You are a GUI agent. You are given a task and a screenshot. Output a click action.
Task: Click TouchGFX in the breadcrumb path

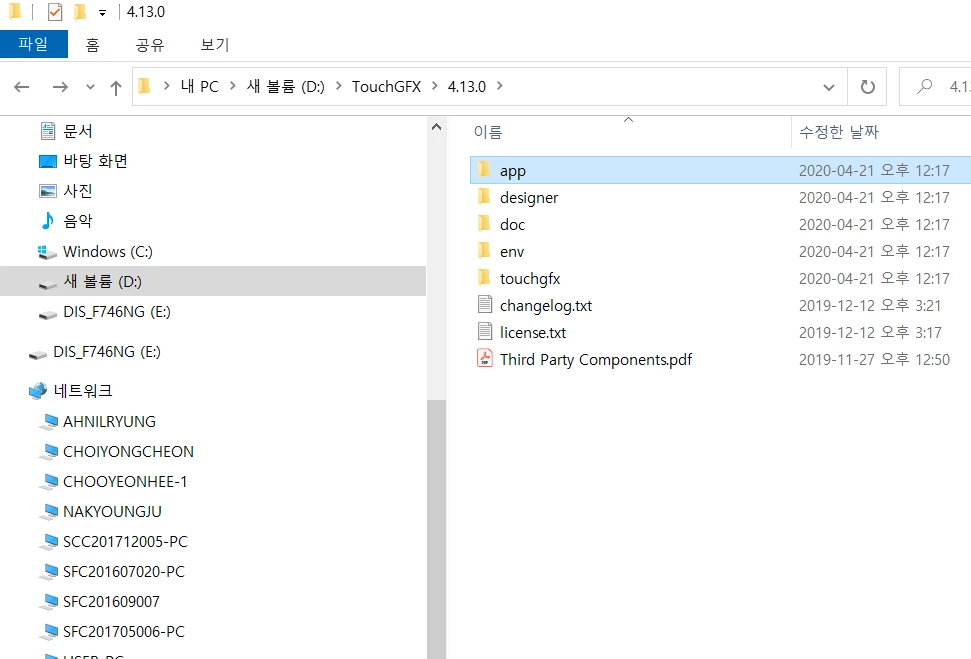click(386, 87)
